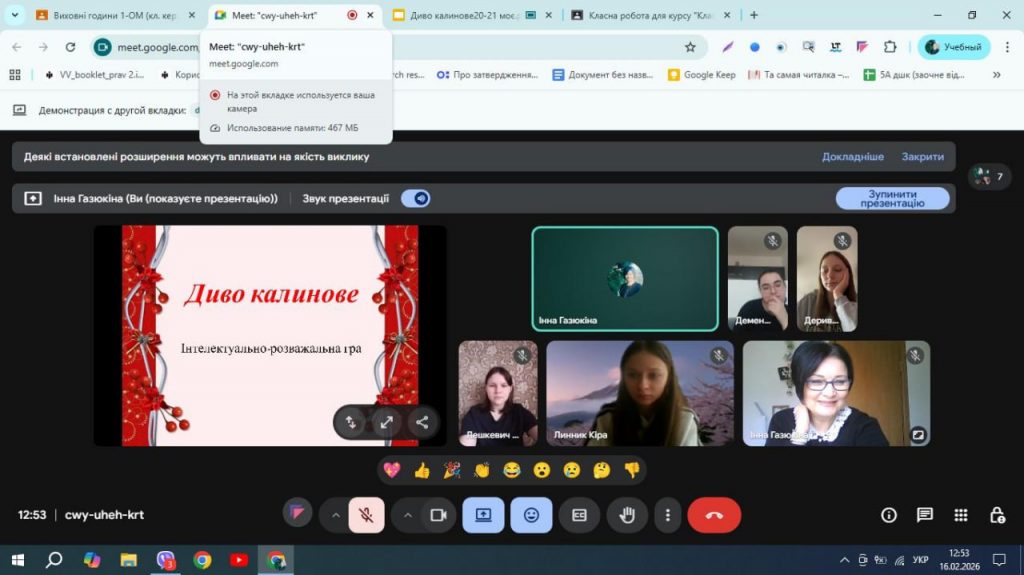Expand audio settings arrow beside microphone

click(336, 515)
